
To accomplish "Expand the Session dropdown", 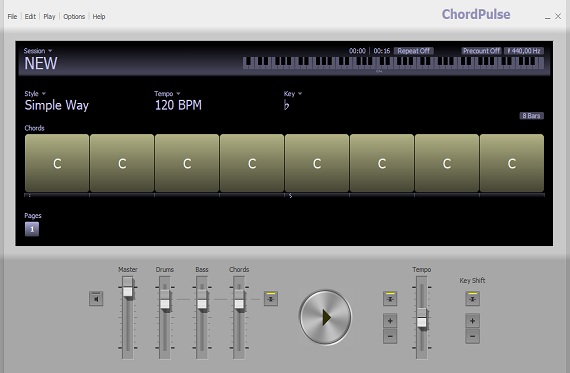I will (38, 51).
